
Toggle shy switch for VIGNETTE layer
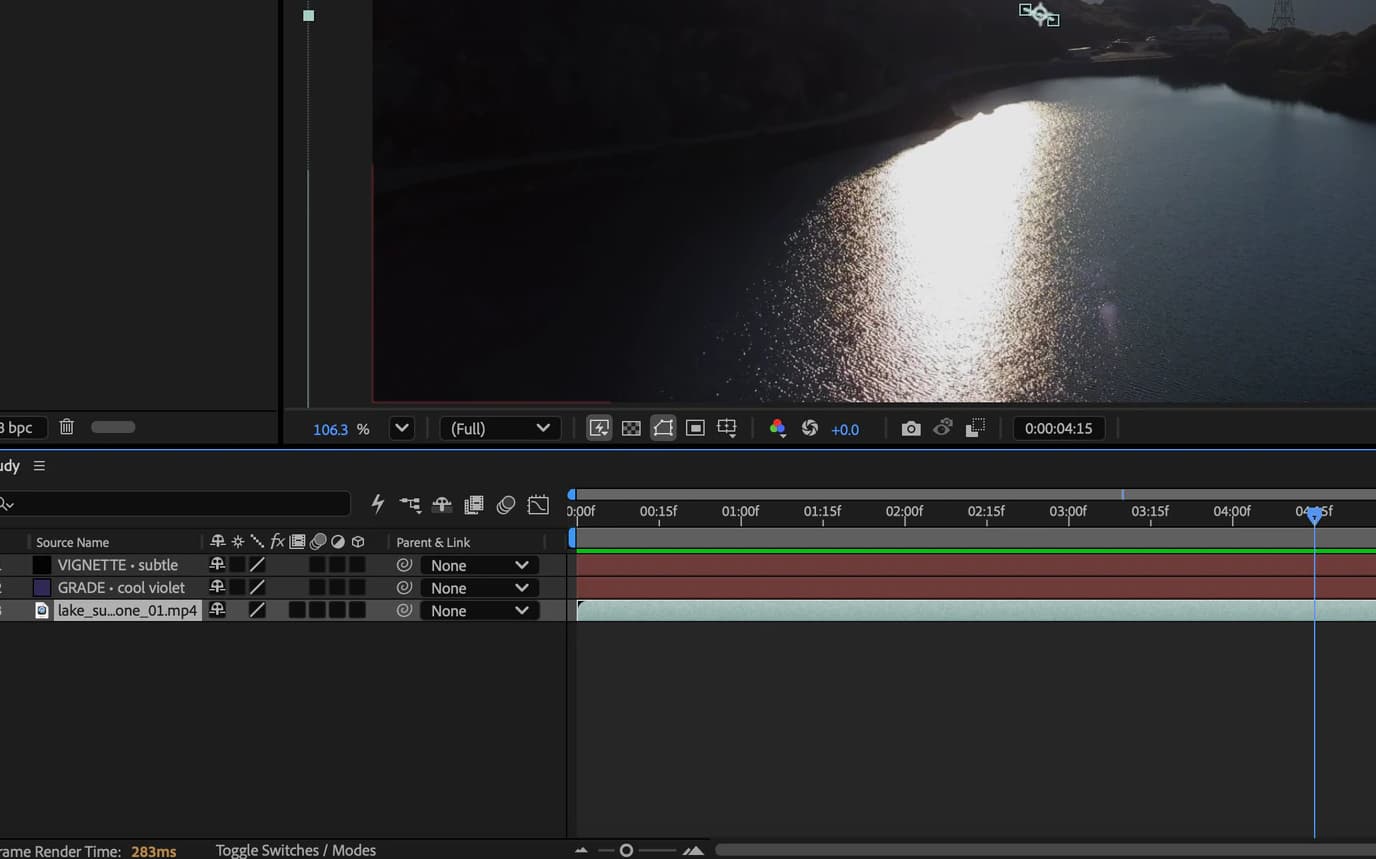217,564
